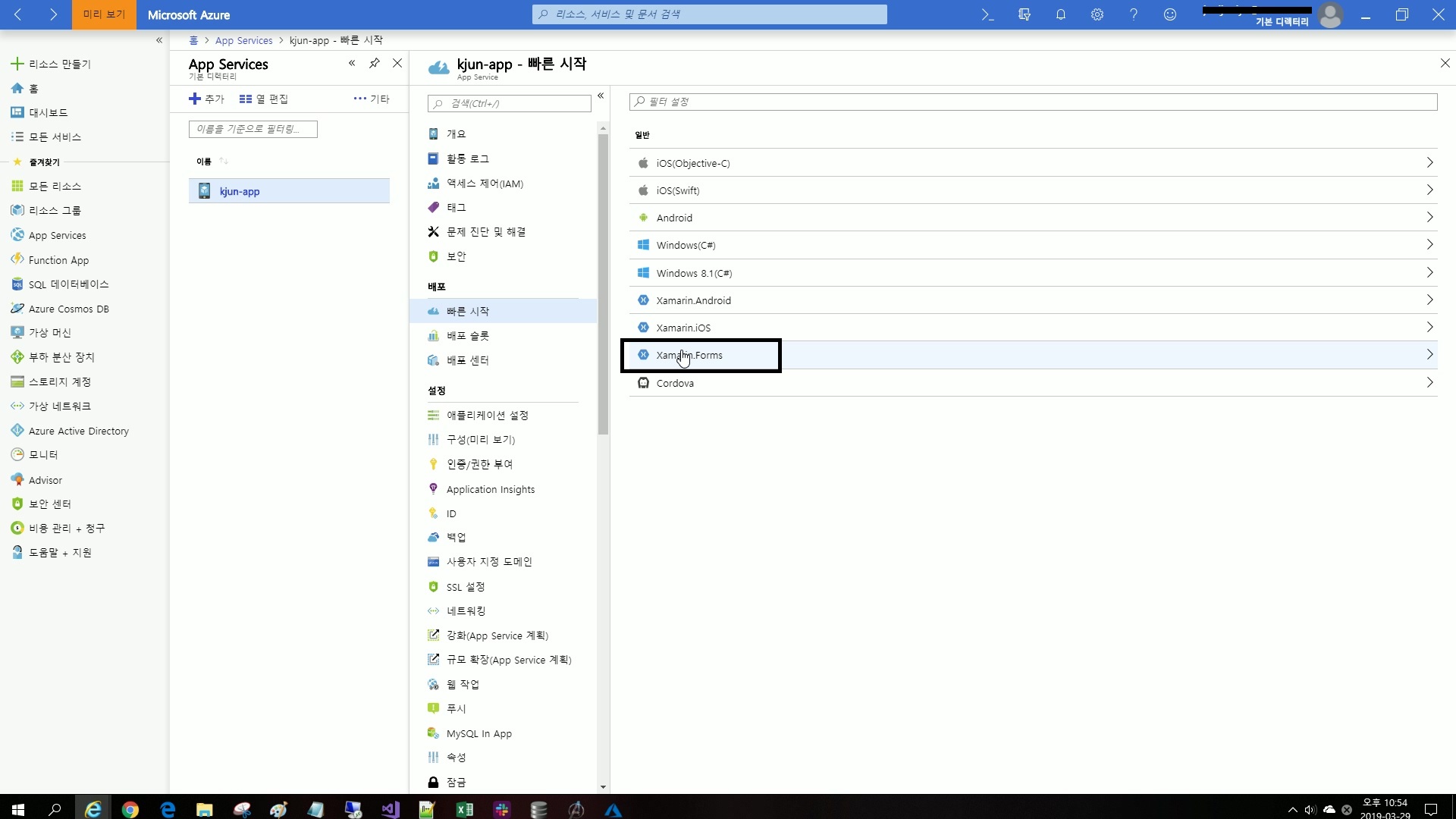Open portal settings gear icon
The image size is (1456, 819).
[x=1097, y=14]
